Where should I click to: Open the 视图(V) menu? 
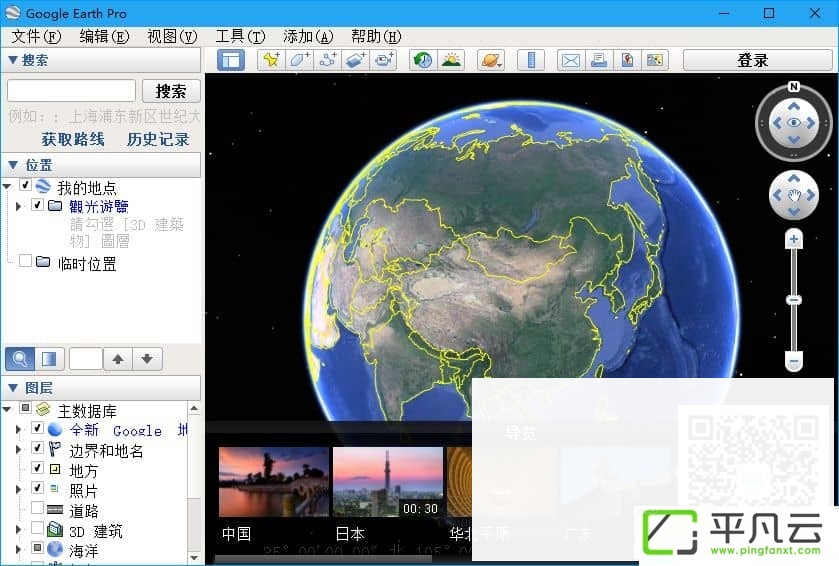pos(172,36)
